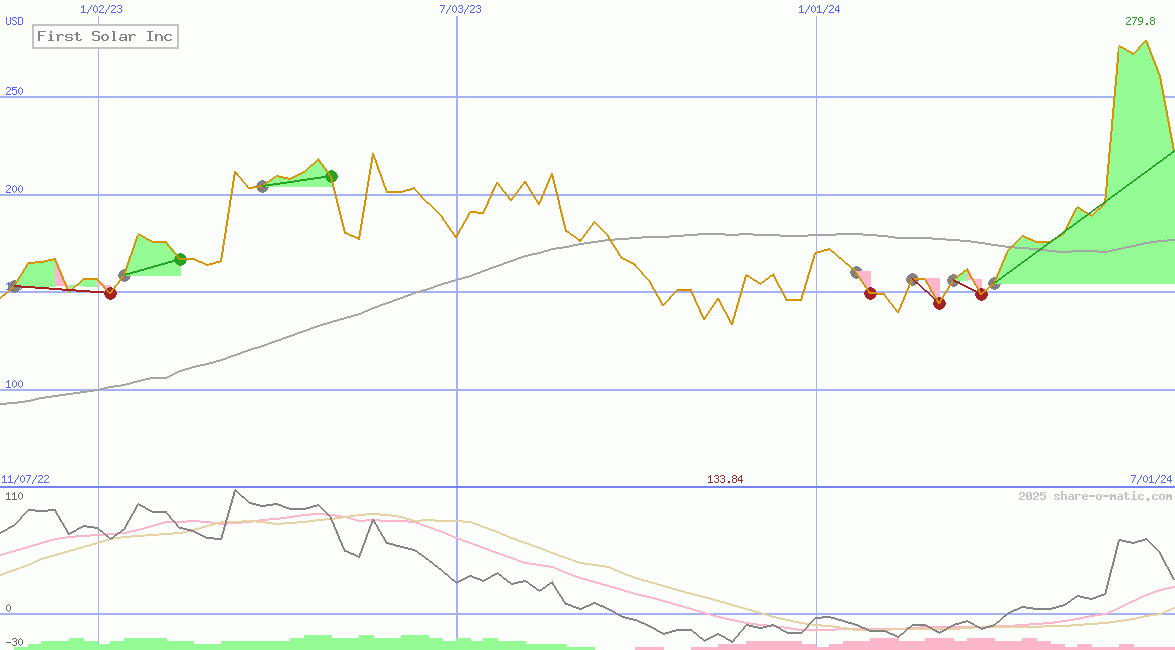Select the 1/01/24 date label
This screenshot has height=650, width=1175.
(x=818, y=9)
